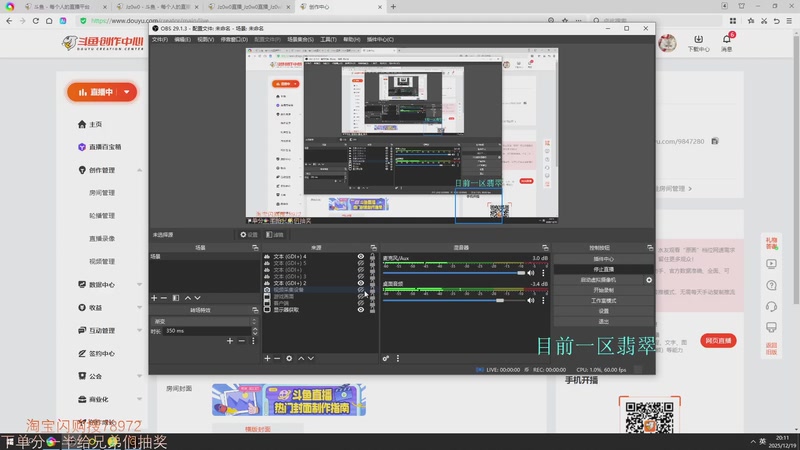Click 开始录制 button in OBS controls
Viewport: 800px width, 450px height.
(604, 290)
